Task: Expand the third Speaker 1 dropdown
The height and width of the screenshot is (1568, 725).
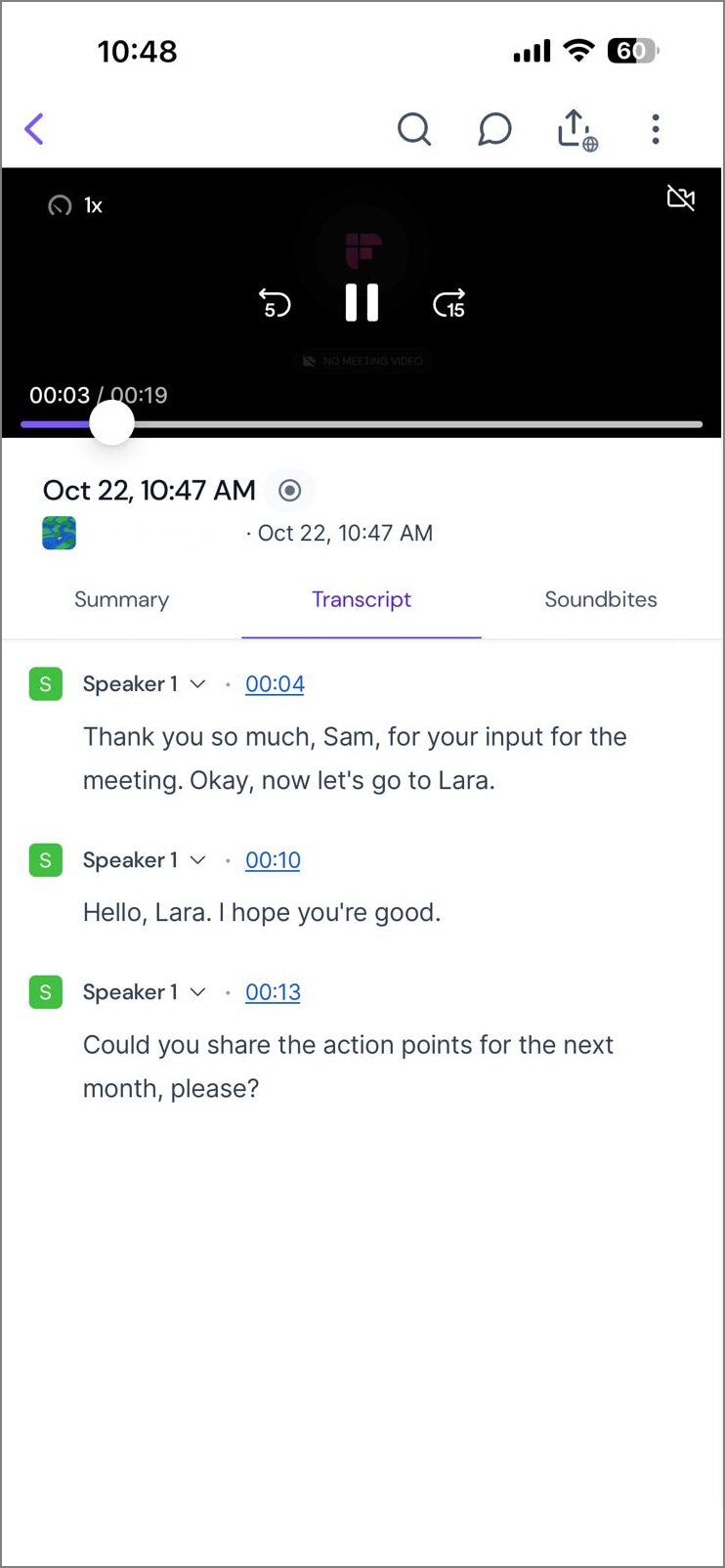Action: pyautogui.click(x=198, y=992)
